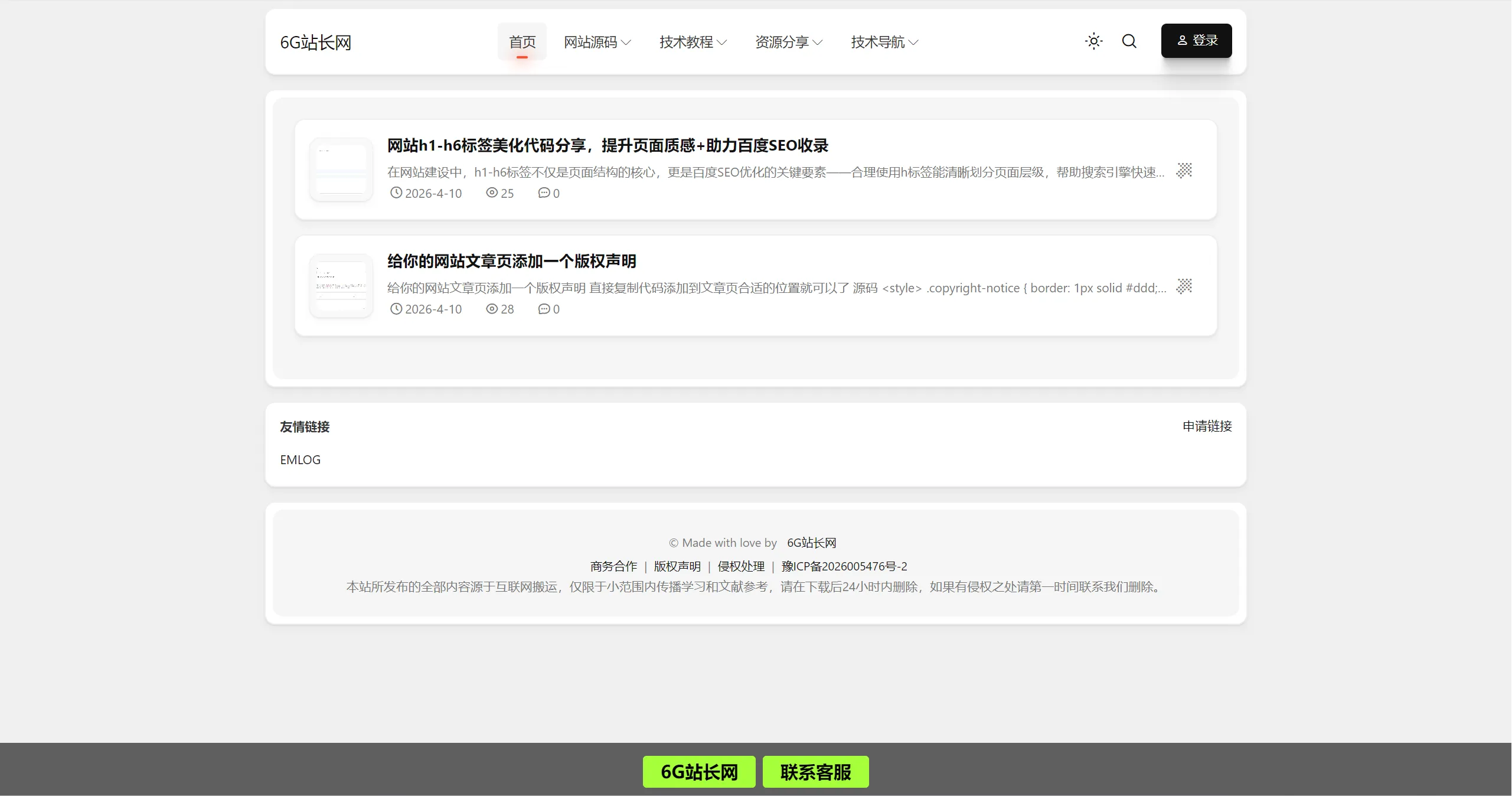1512x796 pixels.
Task: Expand the 资源分享 dropdown menu
Action: coord(788,42)
